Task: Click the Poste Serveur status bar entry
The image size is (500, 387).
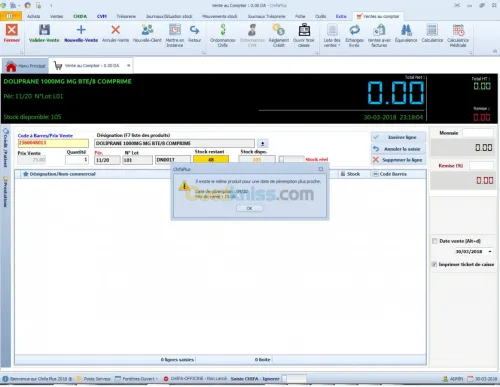Action: (x=94, y=379)
